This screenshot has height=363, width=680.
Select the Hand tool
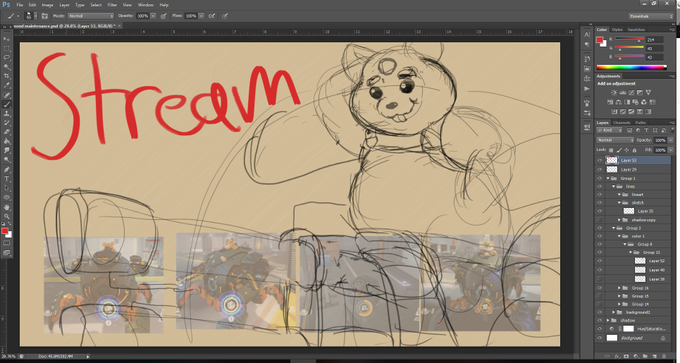click(7, 207)
